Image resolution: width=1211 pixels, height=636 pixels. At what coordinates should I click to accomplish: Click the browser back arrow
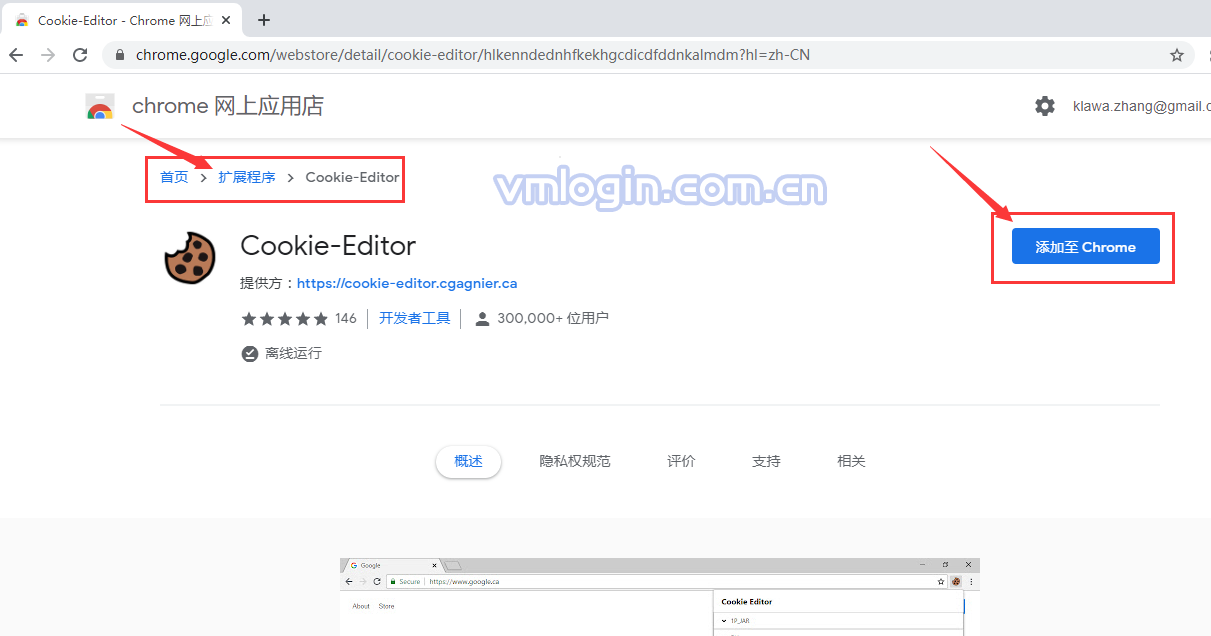[x=16, y=55]
